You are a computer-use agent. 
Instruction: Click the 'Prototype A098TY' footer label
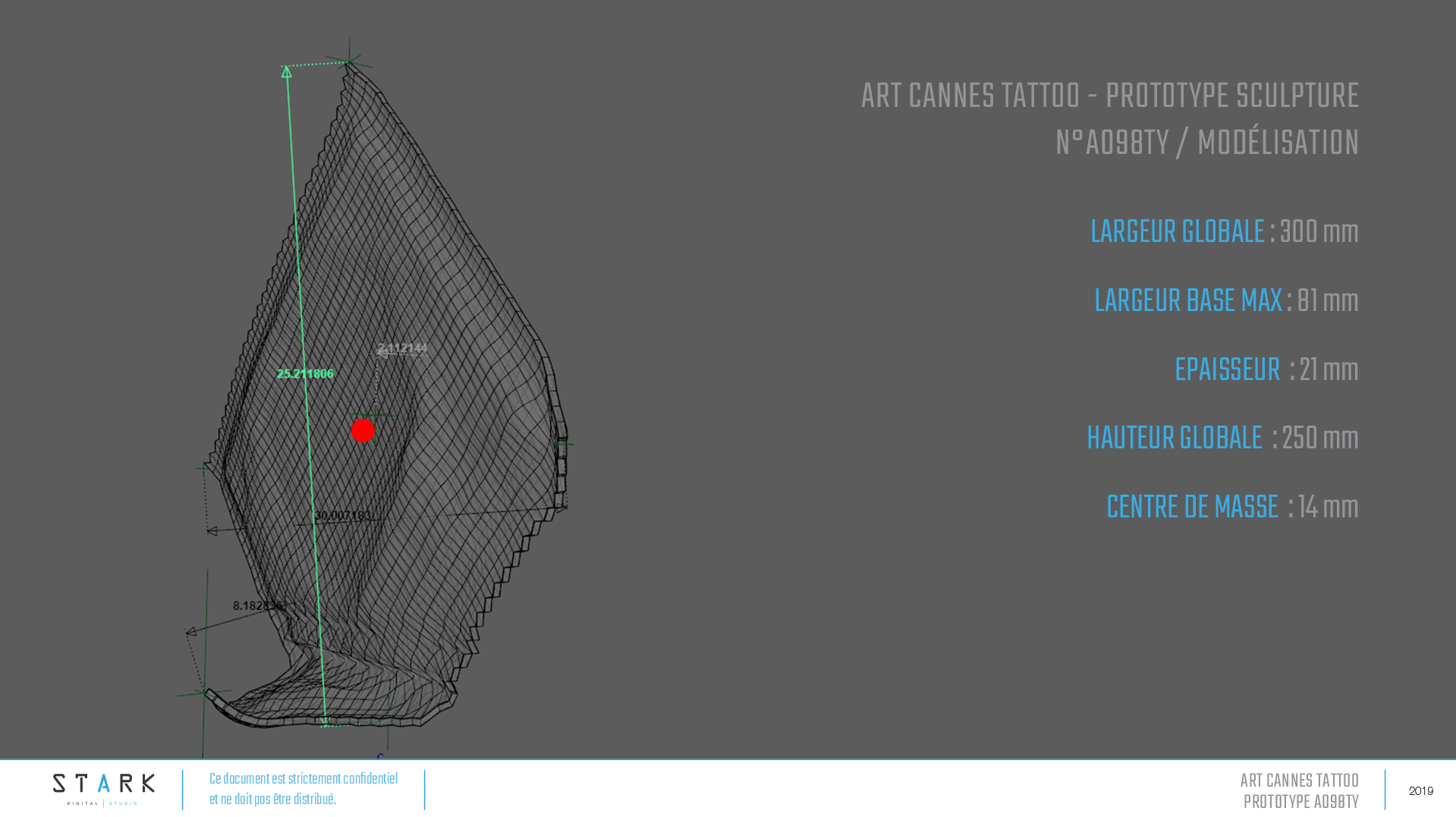[x=1300, y=802]
